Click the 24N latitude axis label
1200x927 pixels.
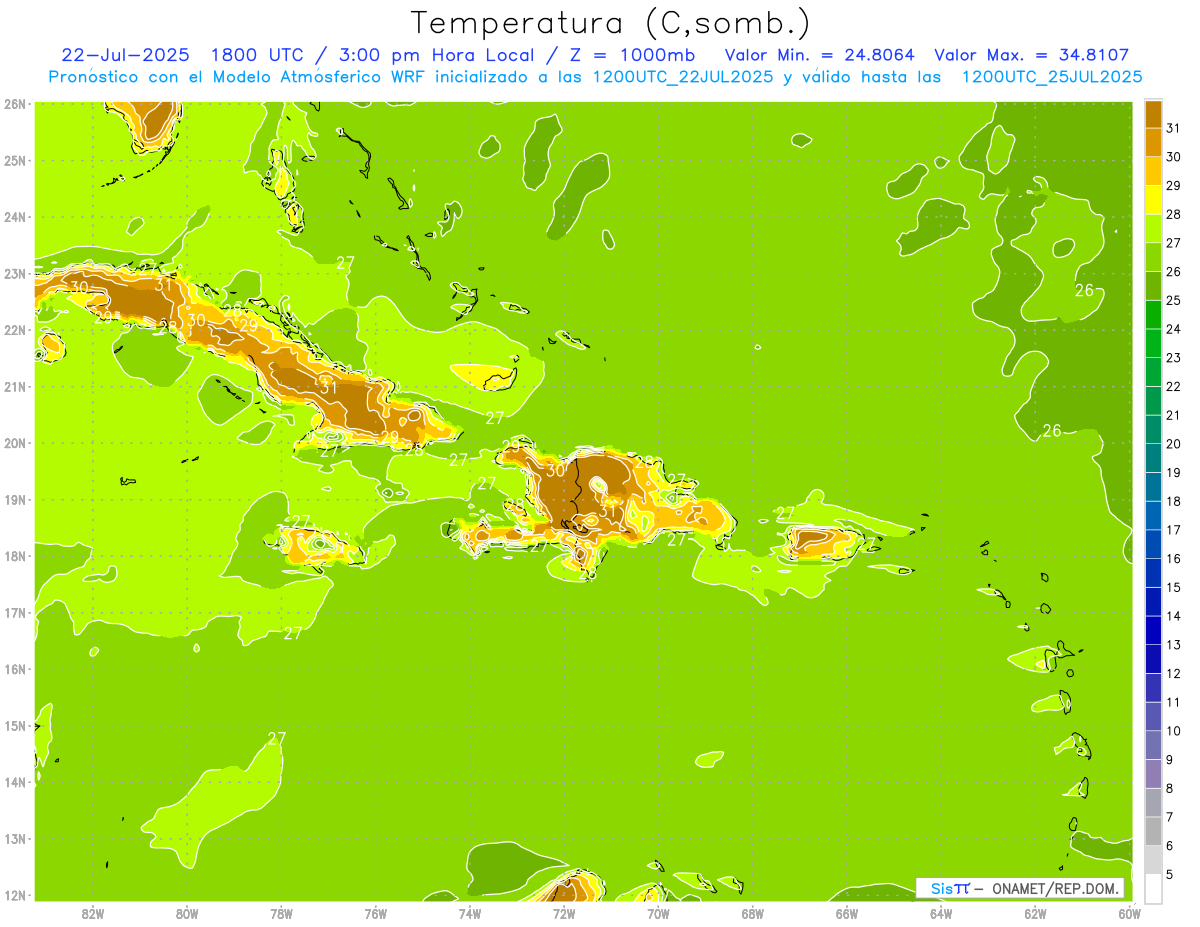pos(14,217)
